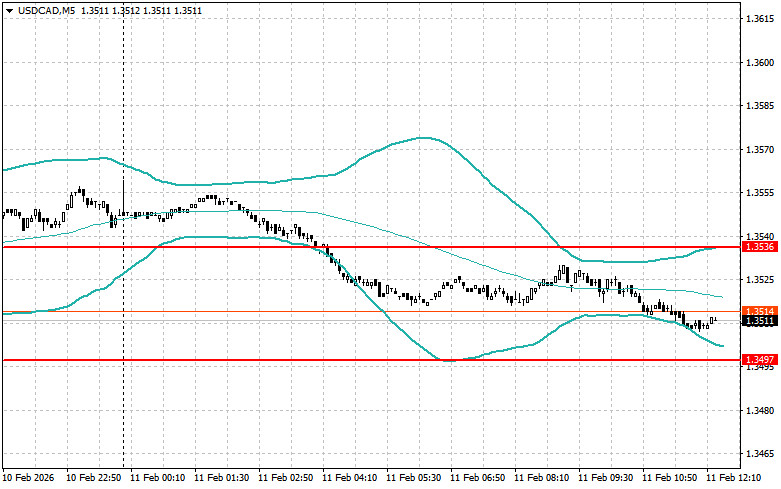Screen dimensions: 781x489
Task: Click the vertical dashed period separator line
Action: [123, 100]
